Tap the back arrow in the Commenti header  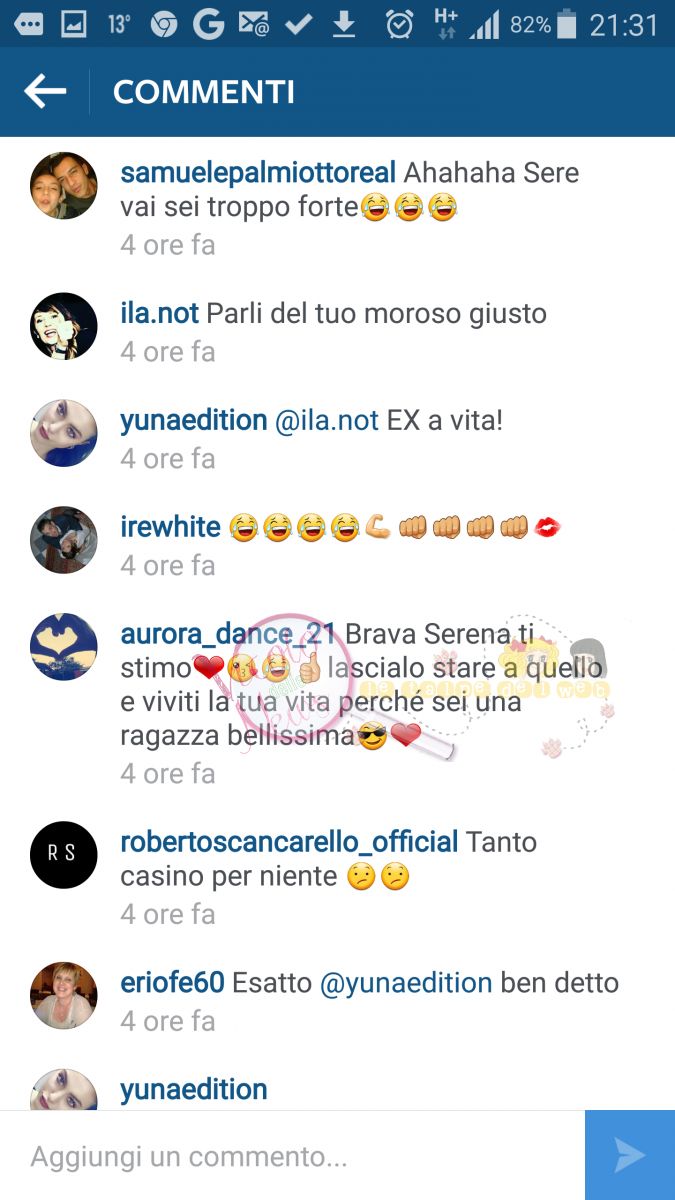tap(45, 92)
